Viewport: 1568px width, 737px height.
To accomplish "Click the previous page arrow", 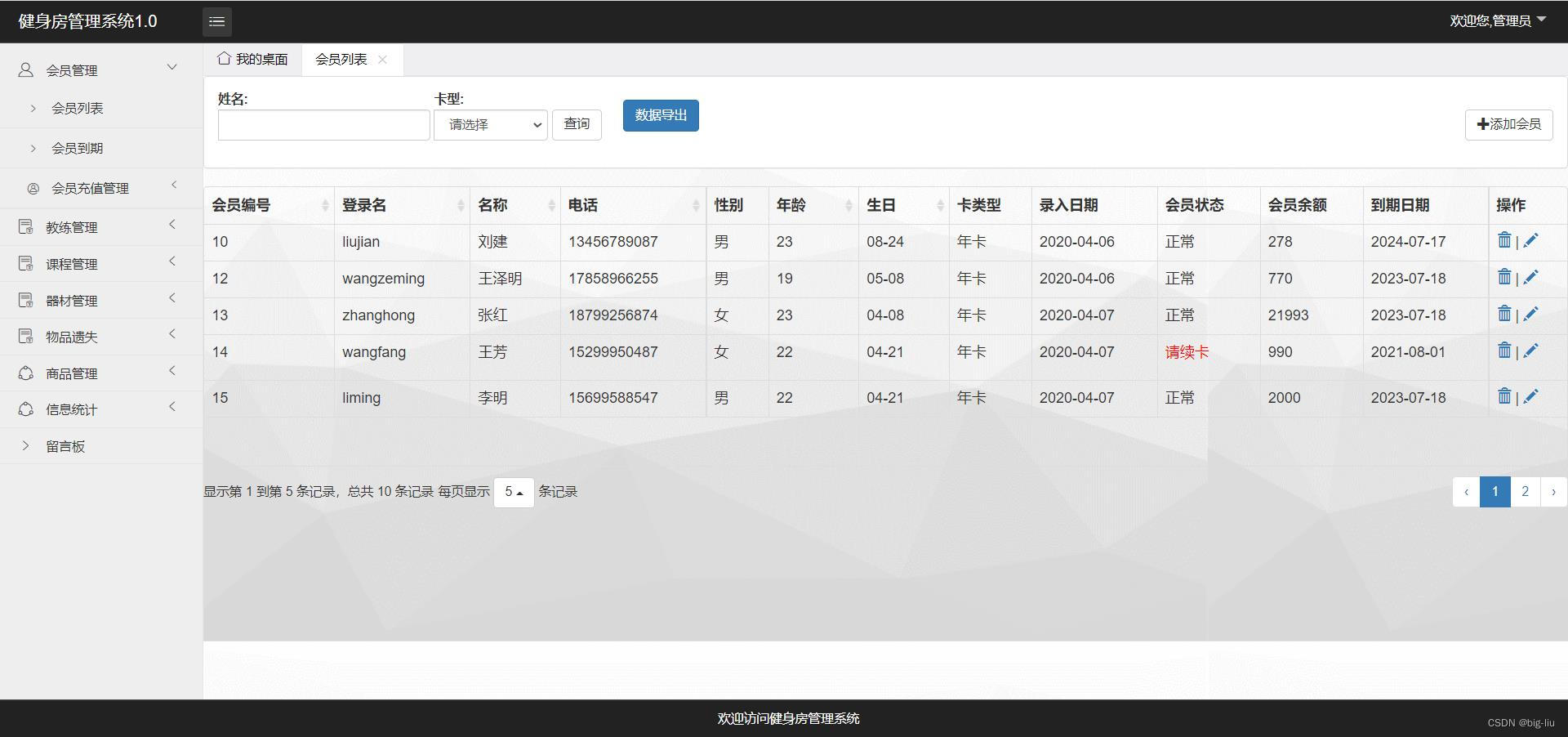I will pos(1466,492).
